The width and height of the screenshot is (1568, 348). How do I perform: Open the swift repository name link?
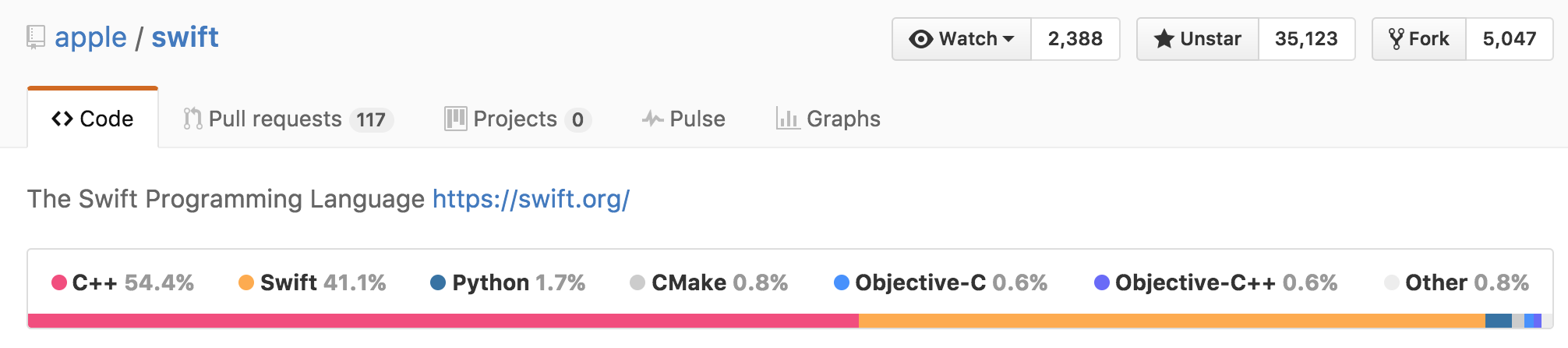point(185,37)
